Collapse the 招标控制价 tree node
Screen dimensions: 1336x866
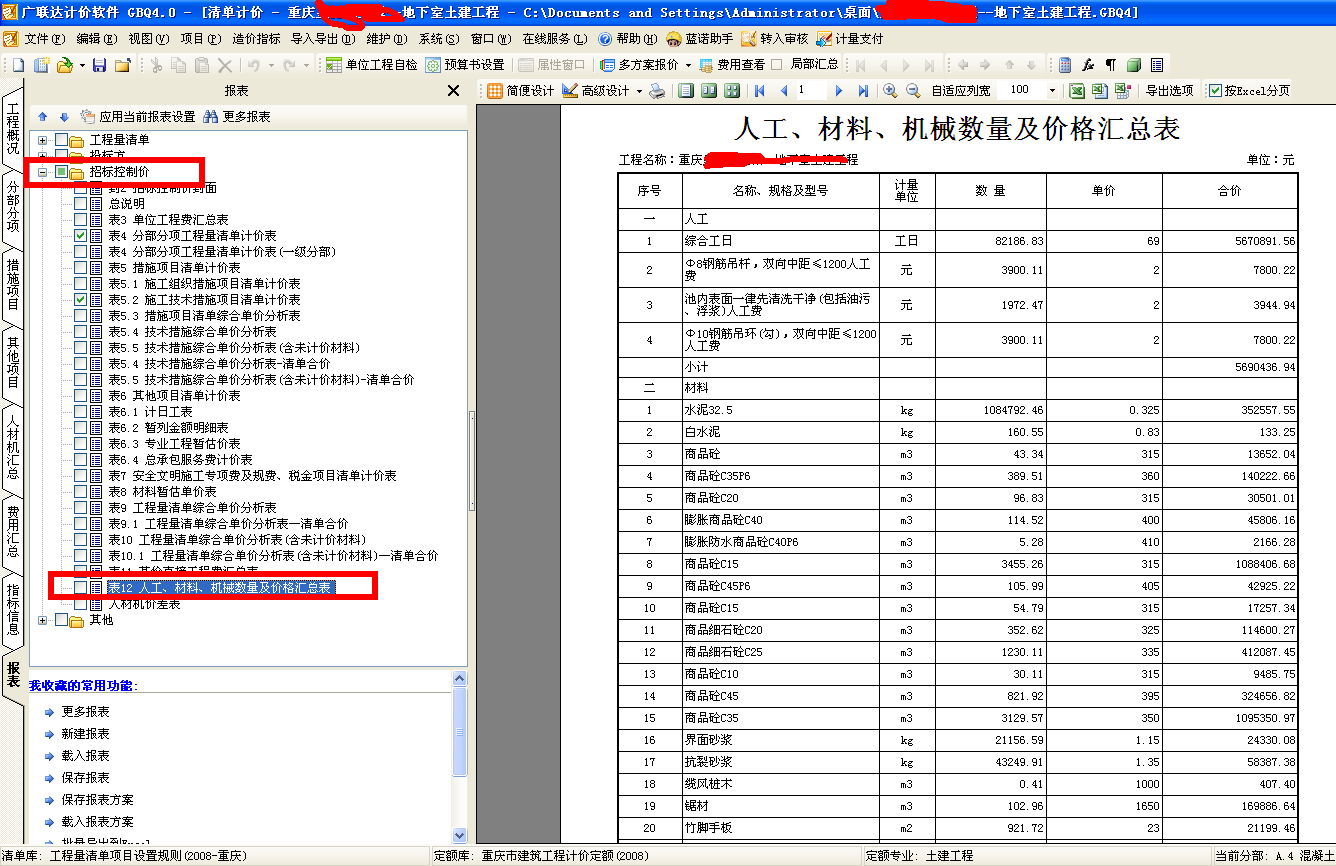[x=43, y=172]
